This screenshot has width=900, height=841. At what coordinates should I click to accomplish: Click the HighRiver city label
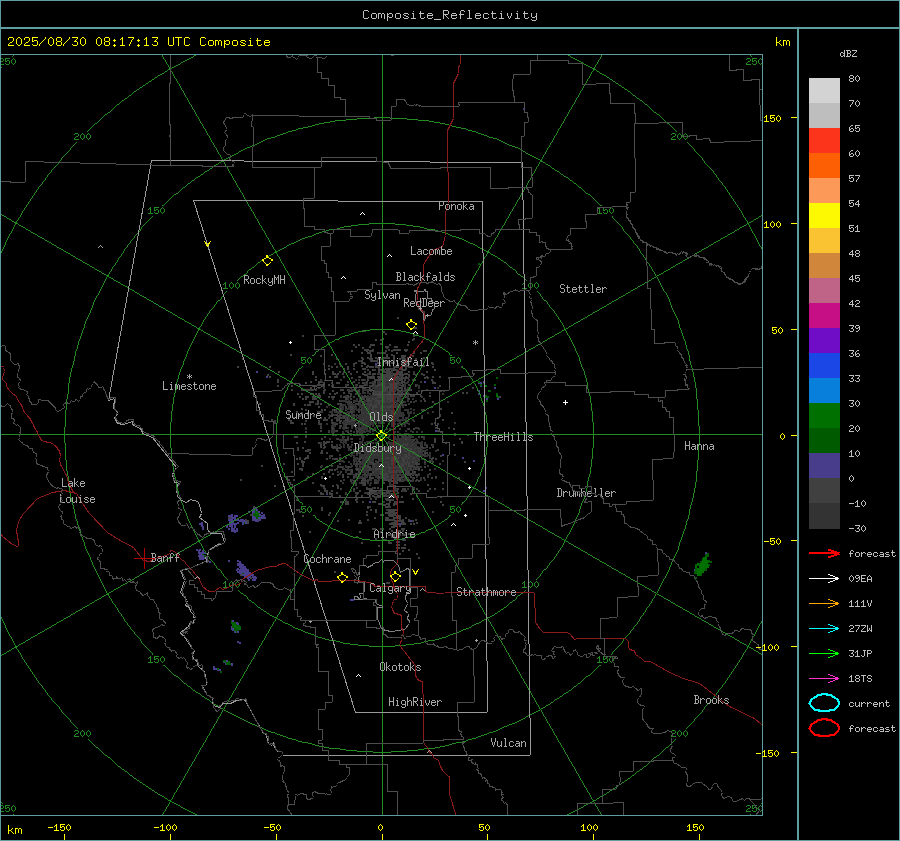tap(415, 702)
